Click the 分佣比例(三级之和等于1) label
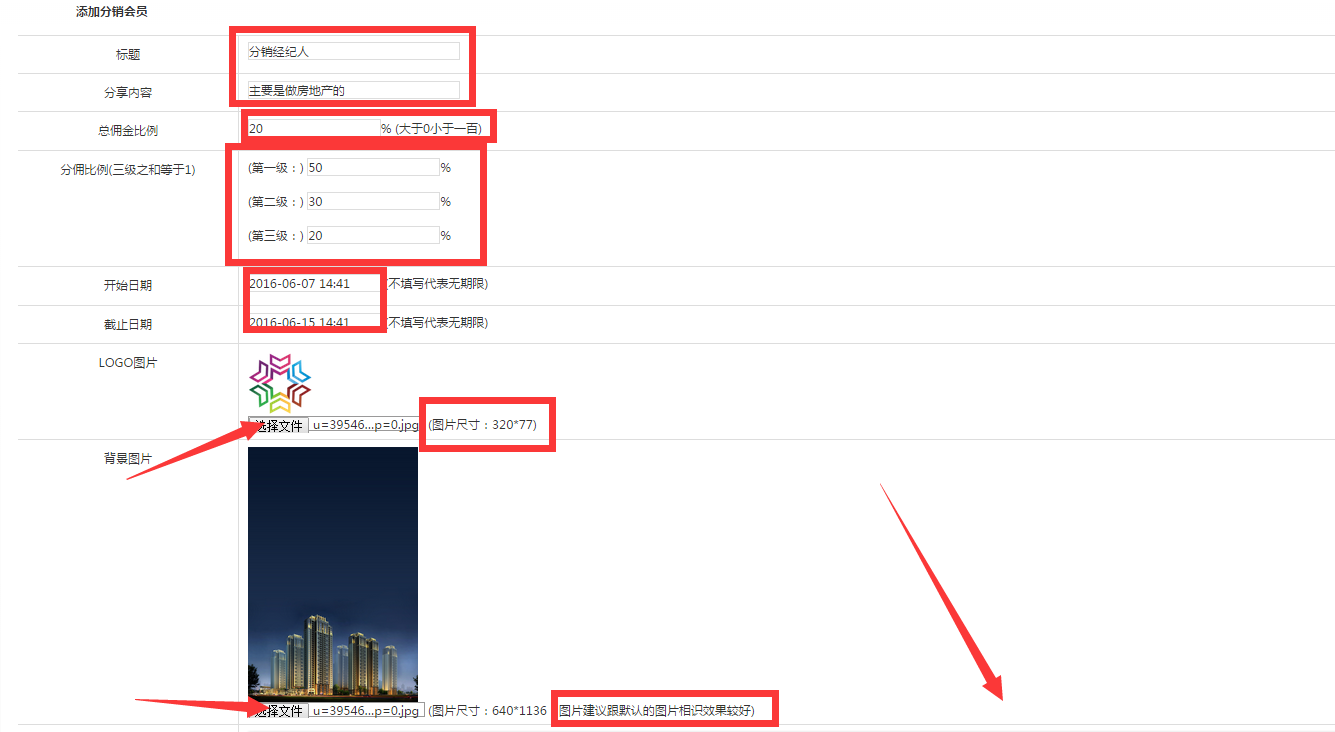 point(128,170)
